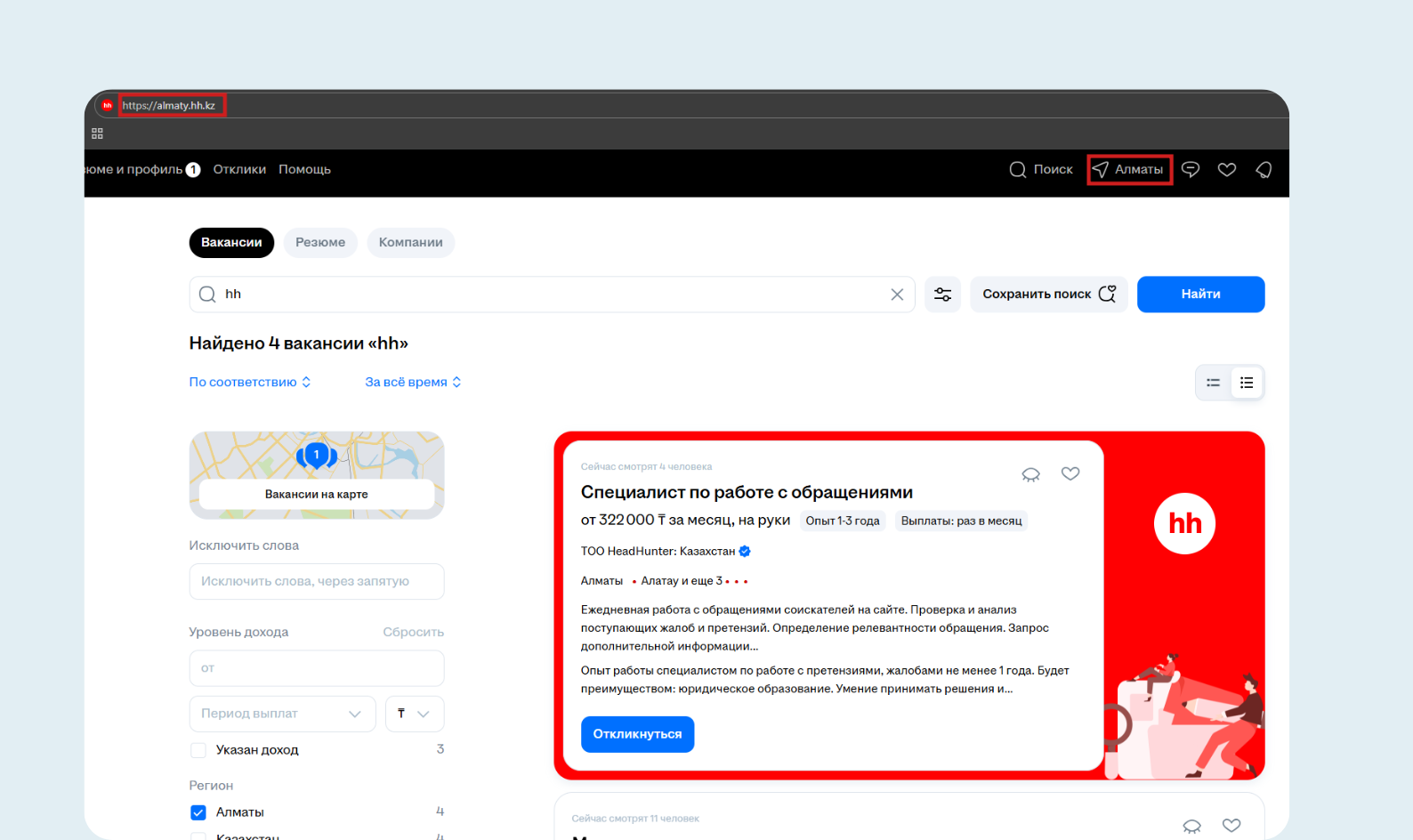Screen dimensions: 1413x840
Task: Open favorites heart icon in header
Action: (x=1227, y=169)
